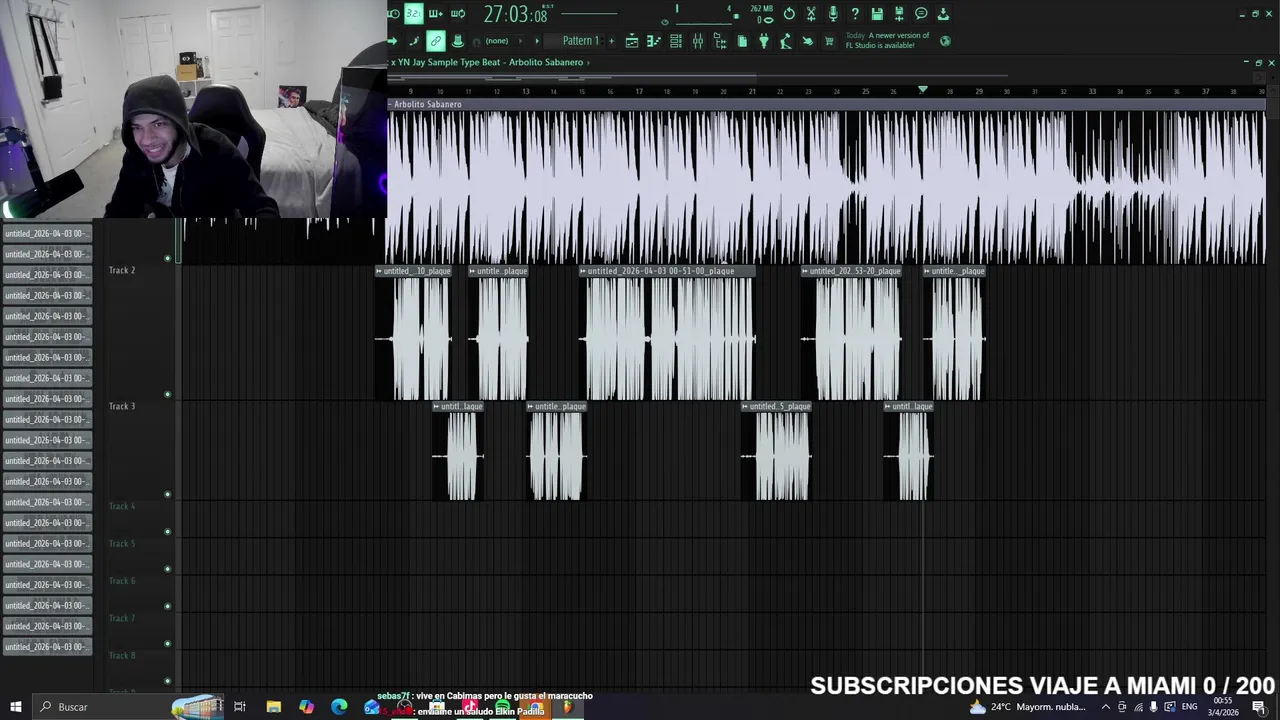1280x720 pixels.
Task: Open the 24°C weather widget
Action: [x=1027, y=707]
